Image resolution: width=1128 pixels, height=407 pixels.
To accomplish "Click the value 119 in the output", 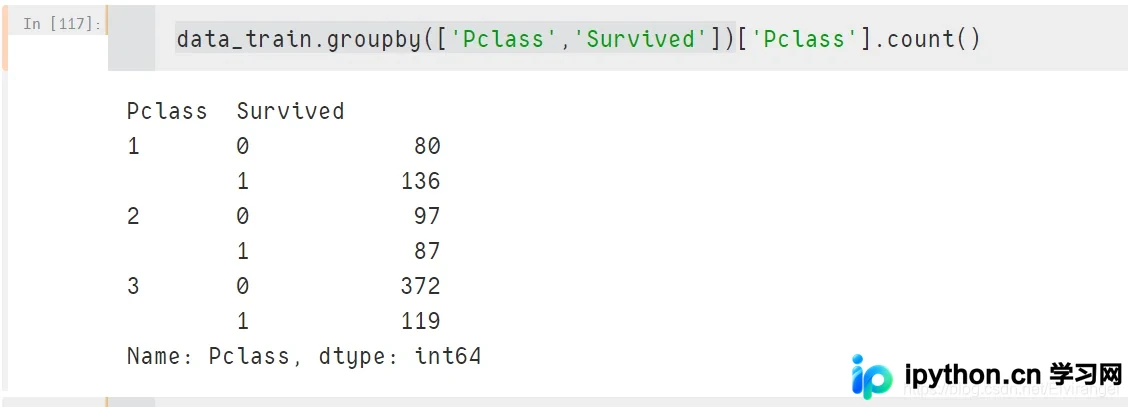I will click(x=421, y=321).
